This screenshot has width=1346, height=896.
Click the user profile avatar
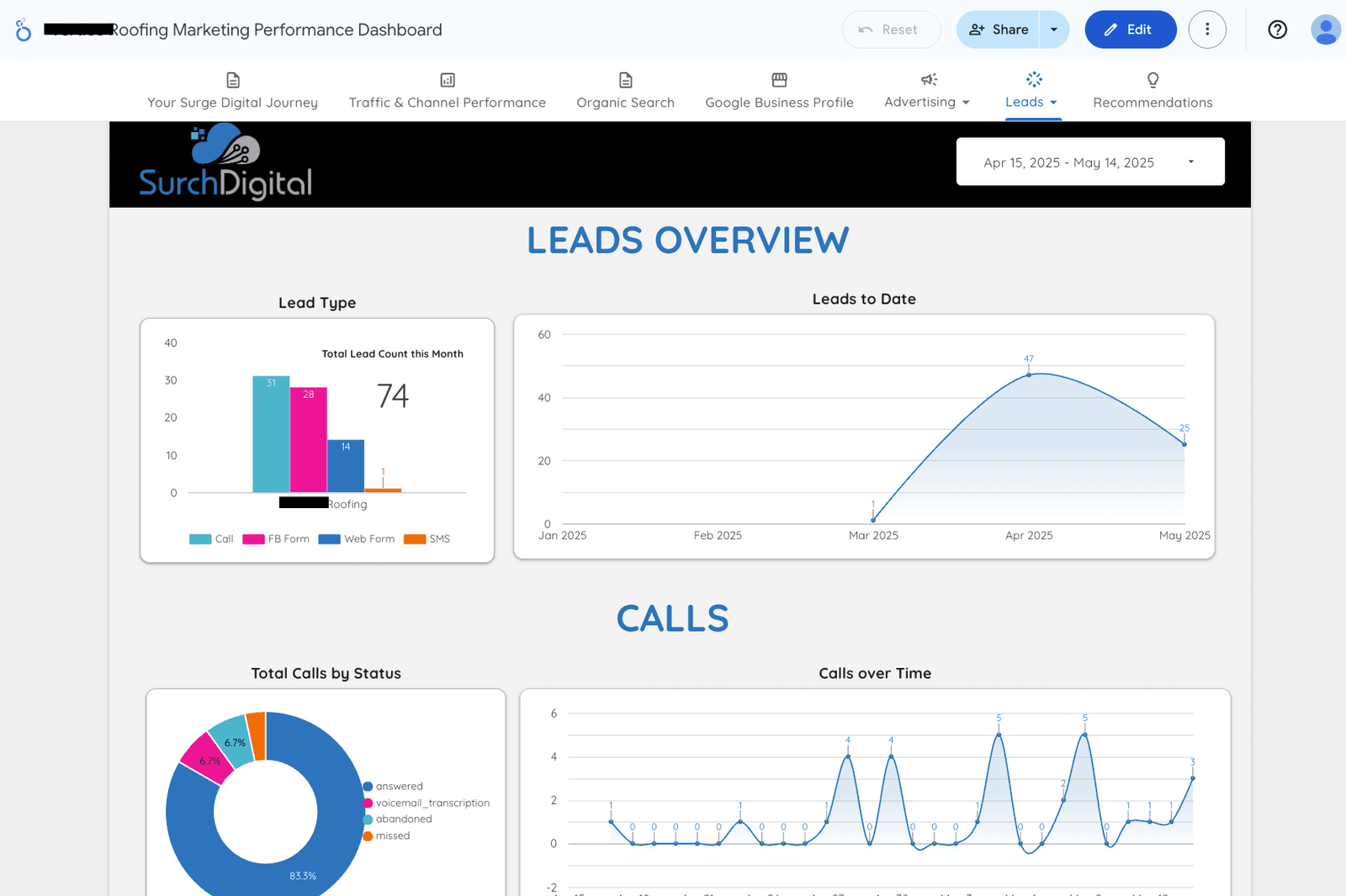[1325, 29]
